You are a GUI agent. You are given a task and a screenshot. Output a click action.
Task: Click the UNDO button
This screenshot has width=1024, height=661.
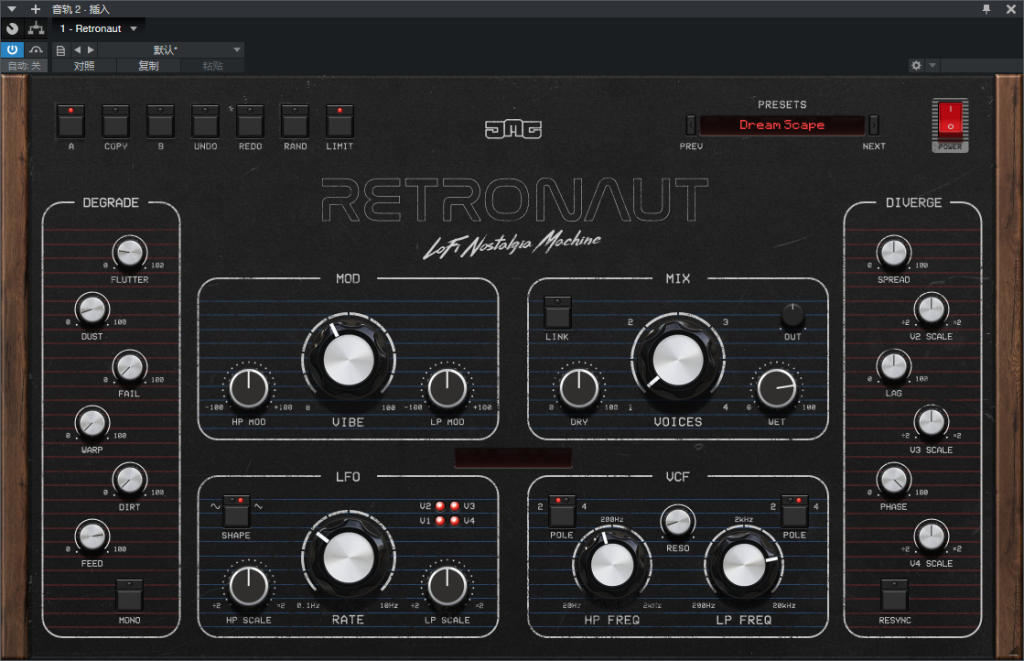(x=205, y=121)
